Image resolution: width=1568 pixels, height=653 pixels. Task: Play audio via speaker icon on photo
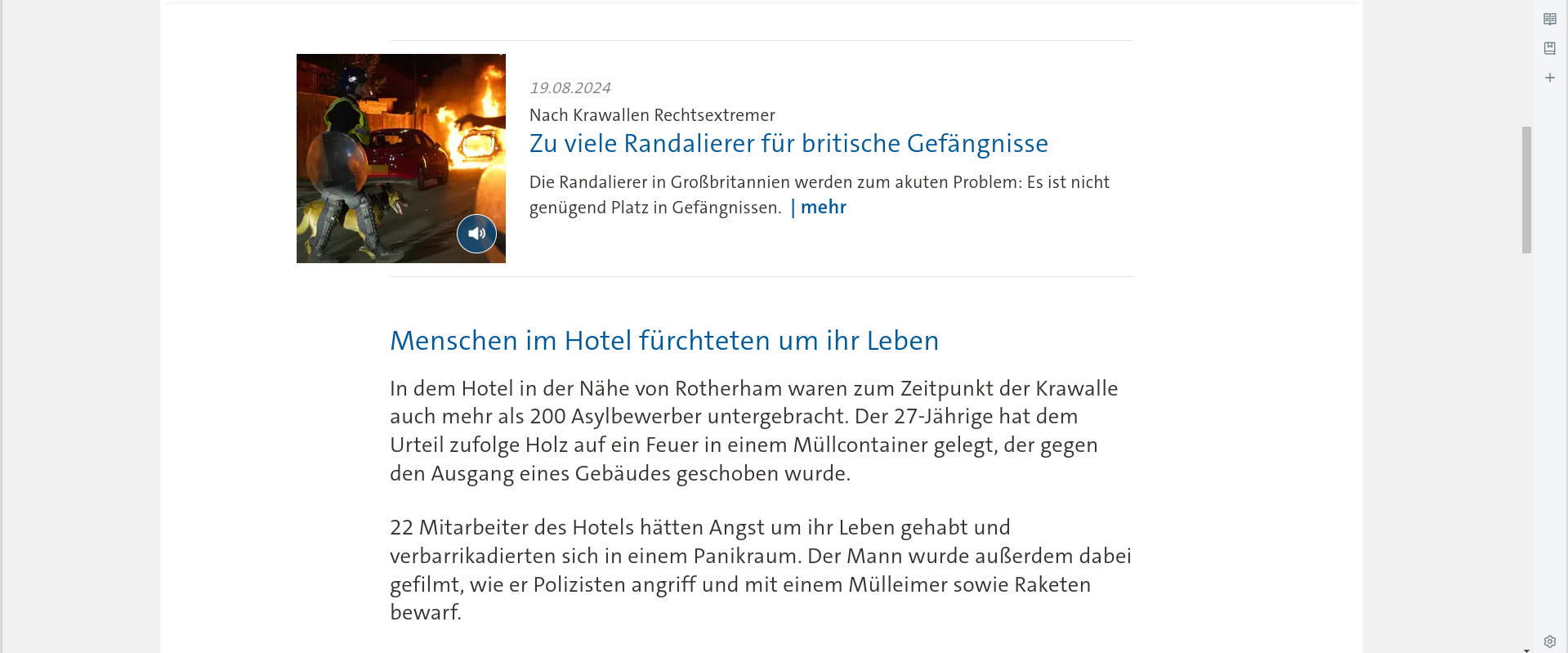pyautogui.click(x=476, y=234)
